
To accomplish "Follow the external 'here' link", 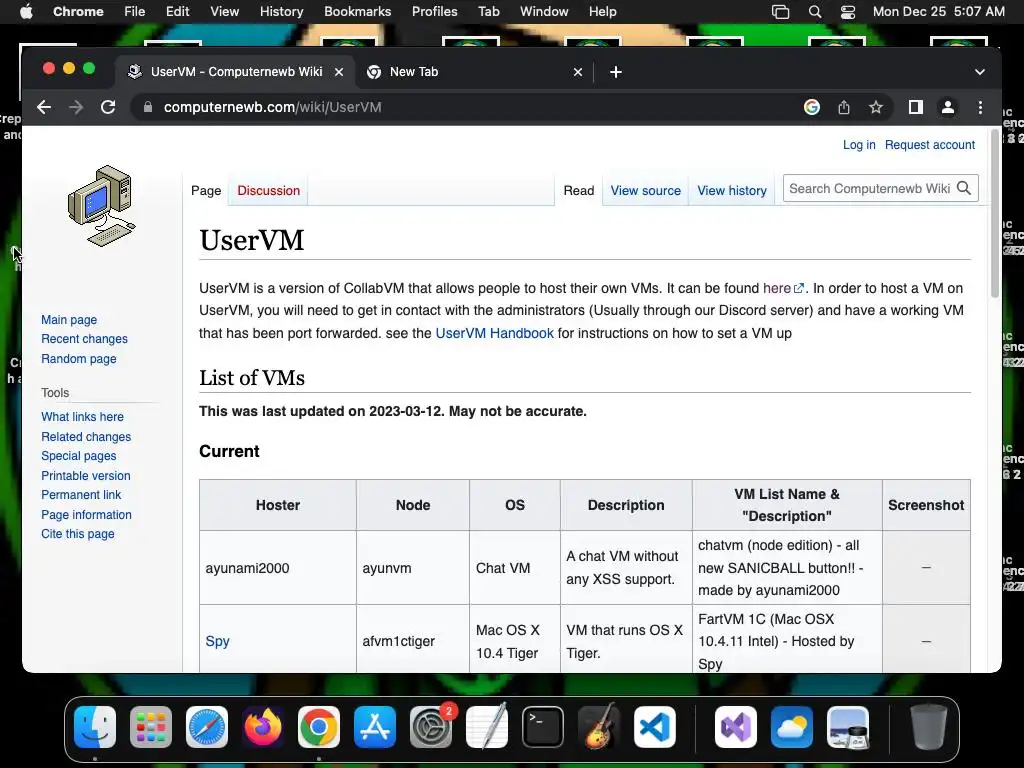I will pyautogui.click(x=783, y=288).
